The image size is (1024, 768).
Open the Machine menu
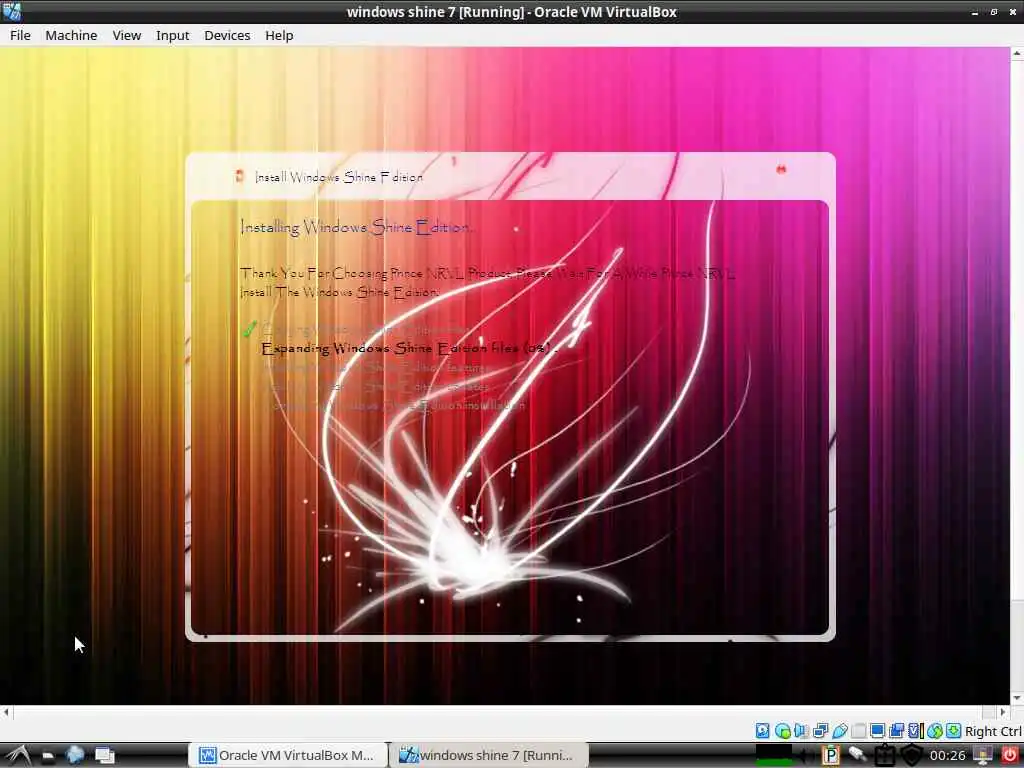71,35
